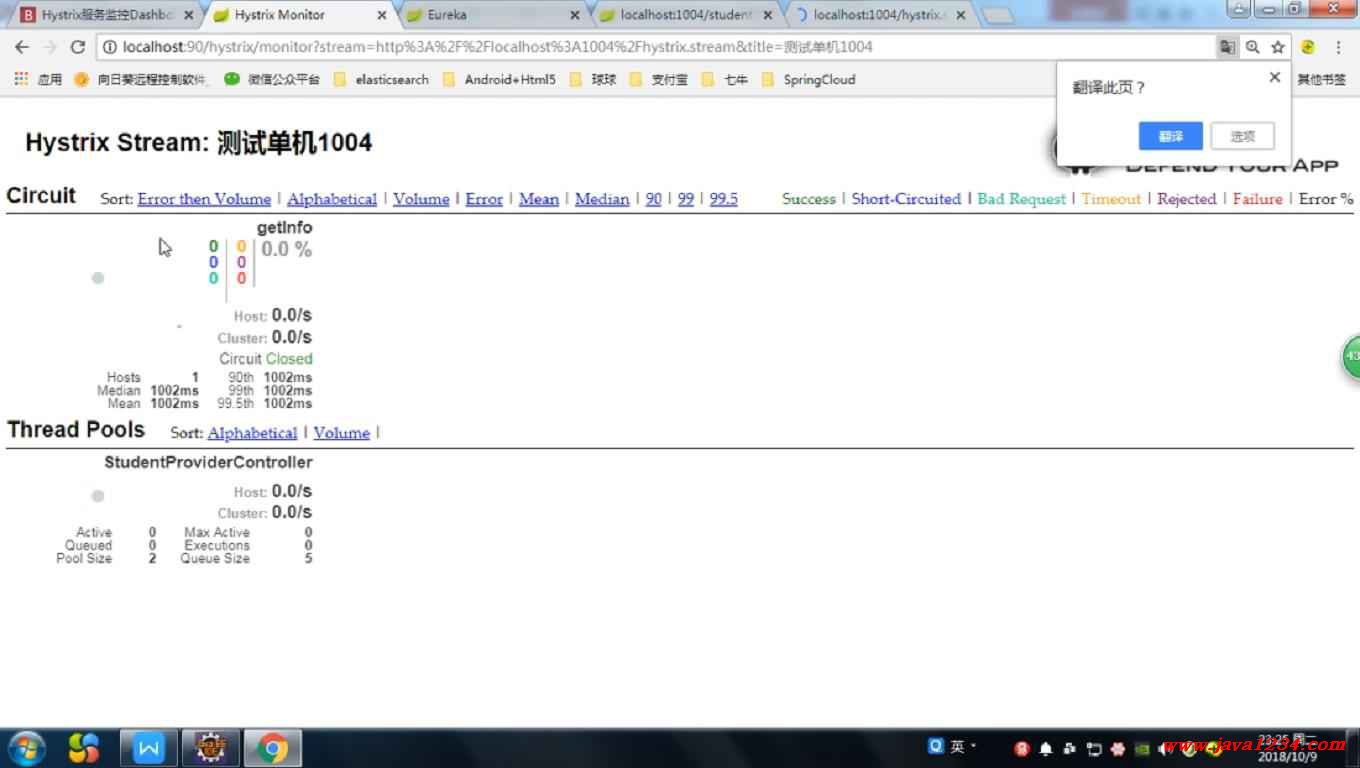Image resolution: width=1360 pixels, height=768 pixels.
Task: Click the Timeout legend label
Action: tap(1111, 199)
